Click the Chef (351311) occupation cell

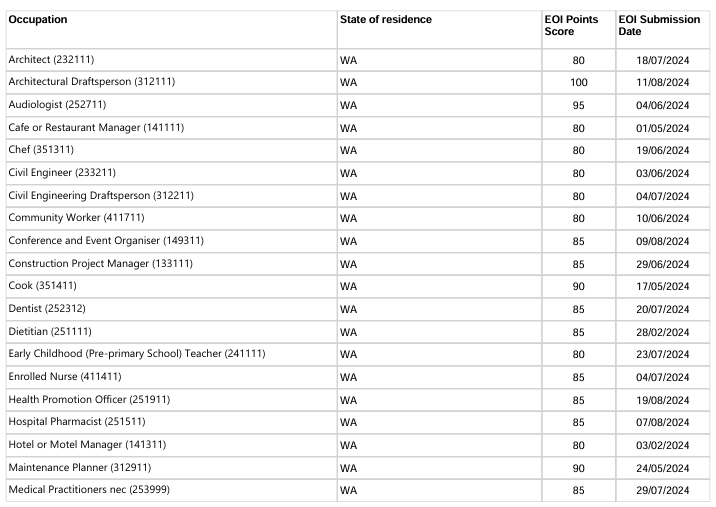[44, 150]
